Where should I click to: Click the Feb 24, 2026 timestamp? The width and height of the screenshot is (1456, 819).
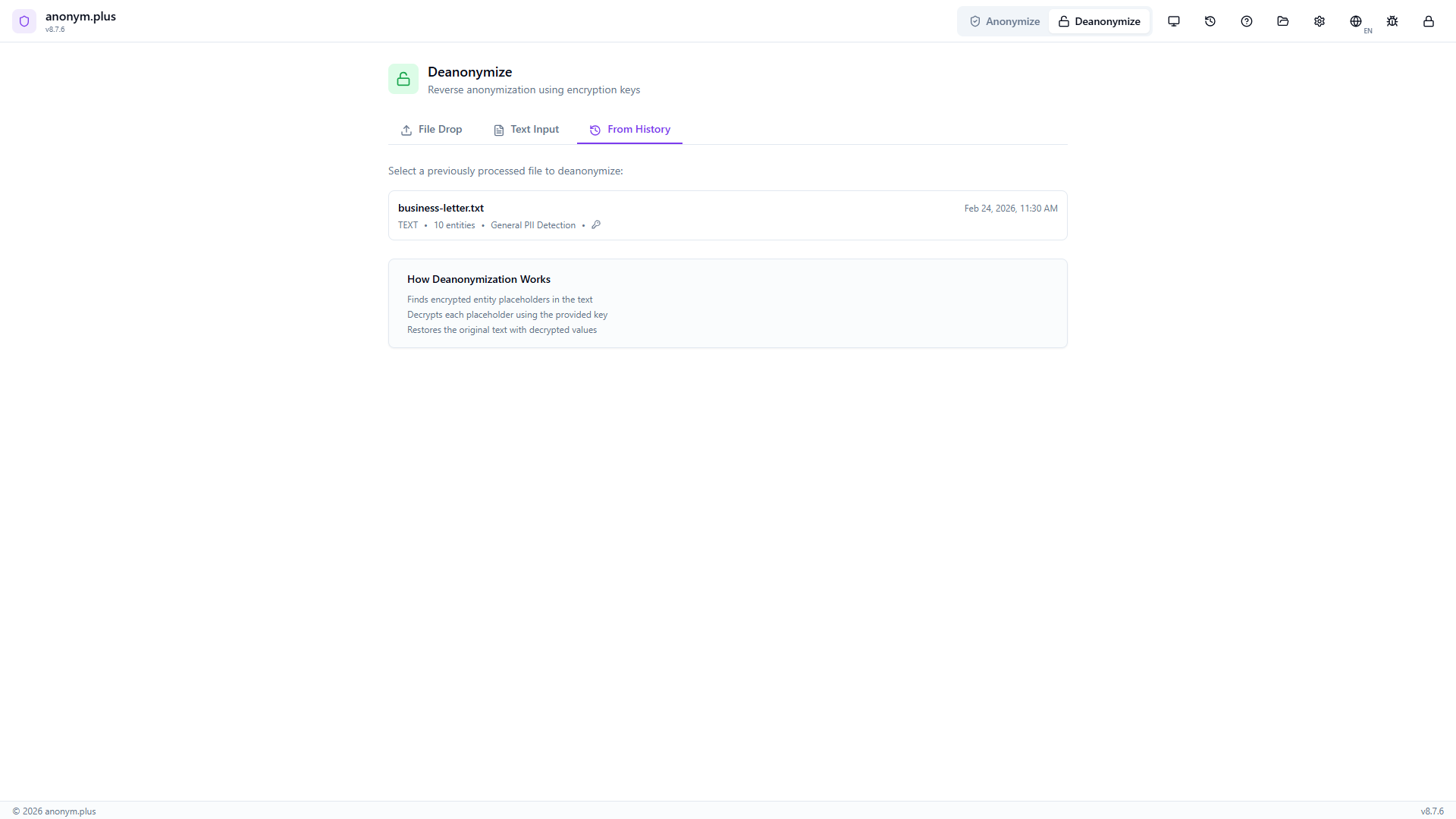coord(1010,209)
